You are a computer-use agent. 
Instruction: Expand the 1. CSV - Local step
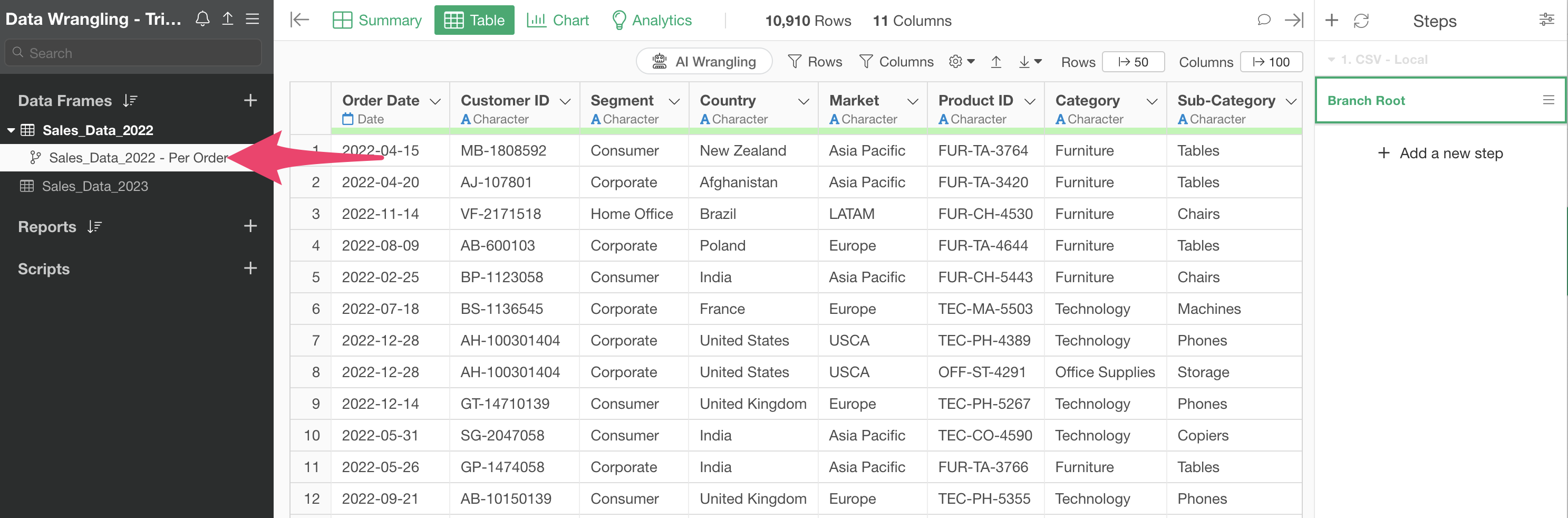tap(1331, 60)
